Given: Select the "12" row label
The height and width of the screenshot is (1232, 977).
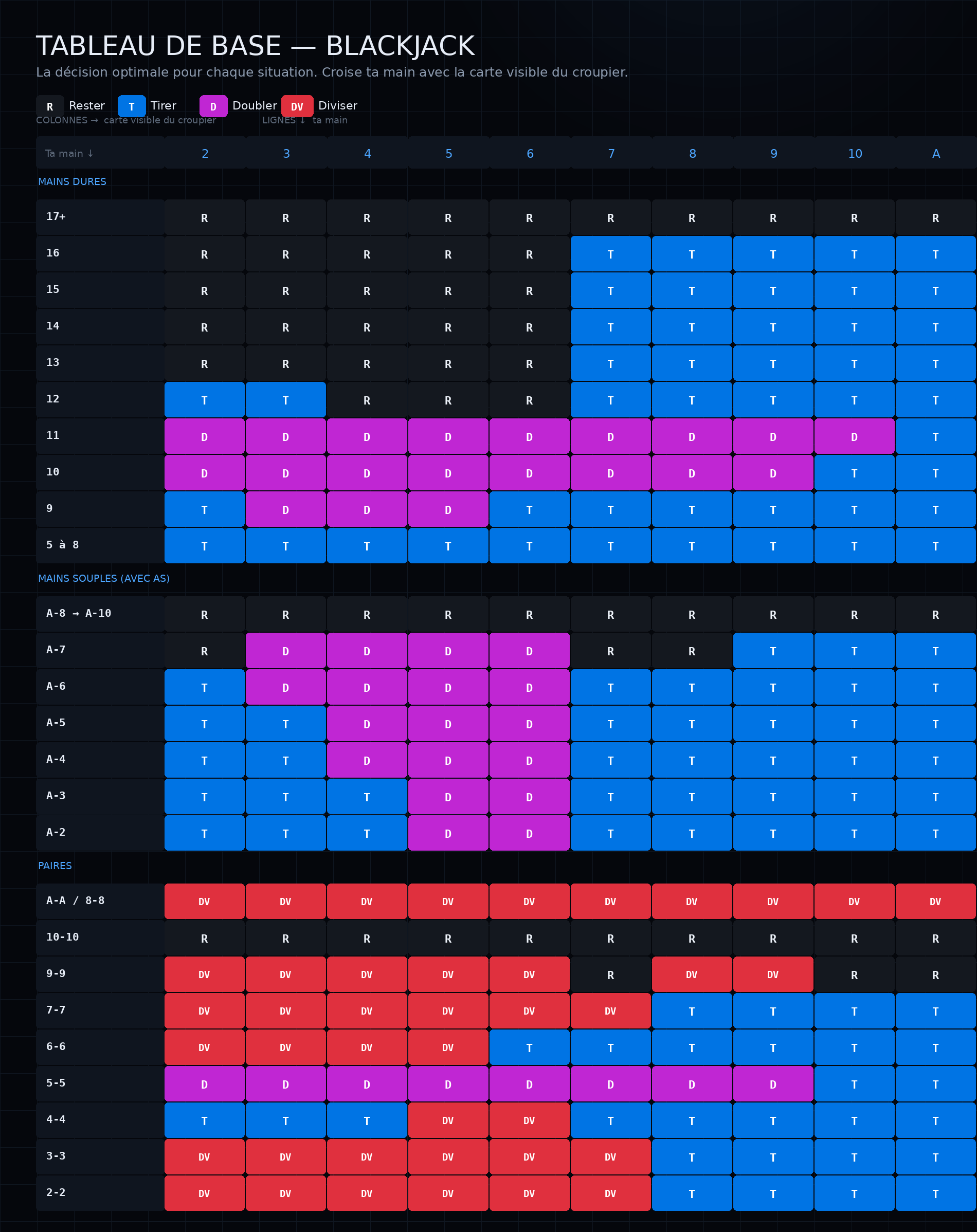Looking at the screenshot, I should [x=100, y=399].
